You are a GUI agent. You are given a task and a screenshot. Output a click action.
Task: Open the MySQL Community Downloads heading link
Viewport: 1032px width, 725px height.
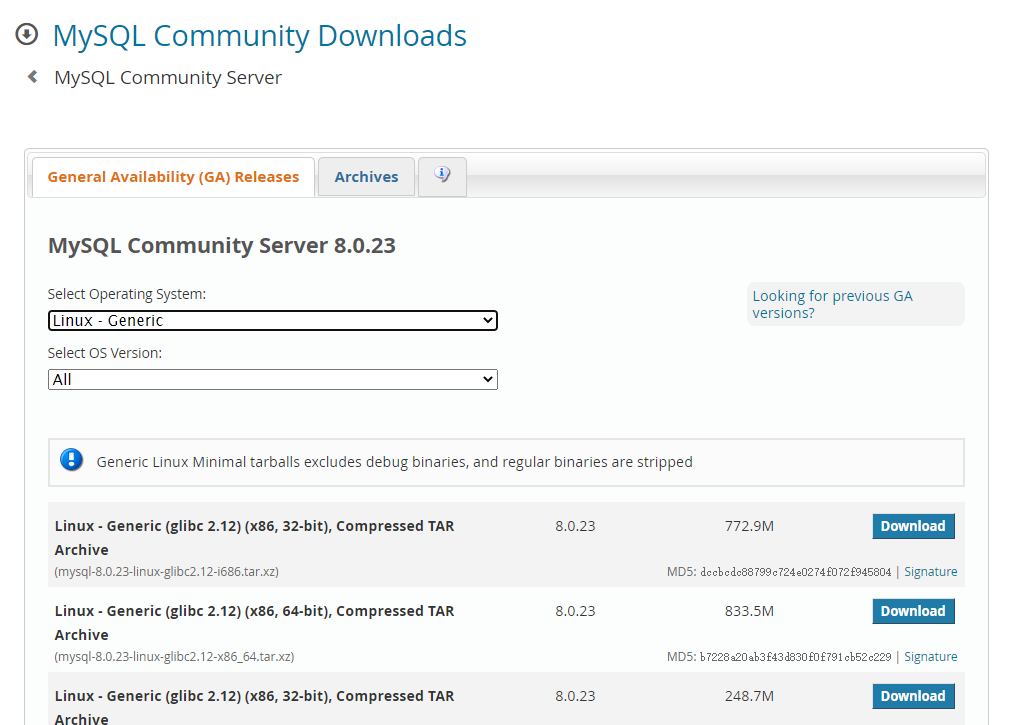259,36
